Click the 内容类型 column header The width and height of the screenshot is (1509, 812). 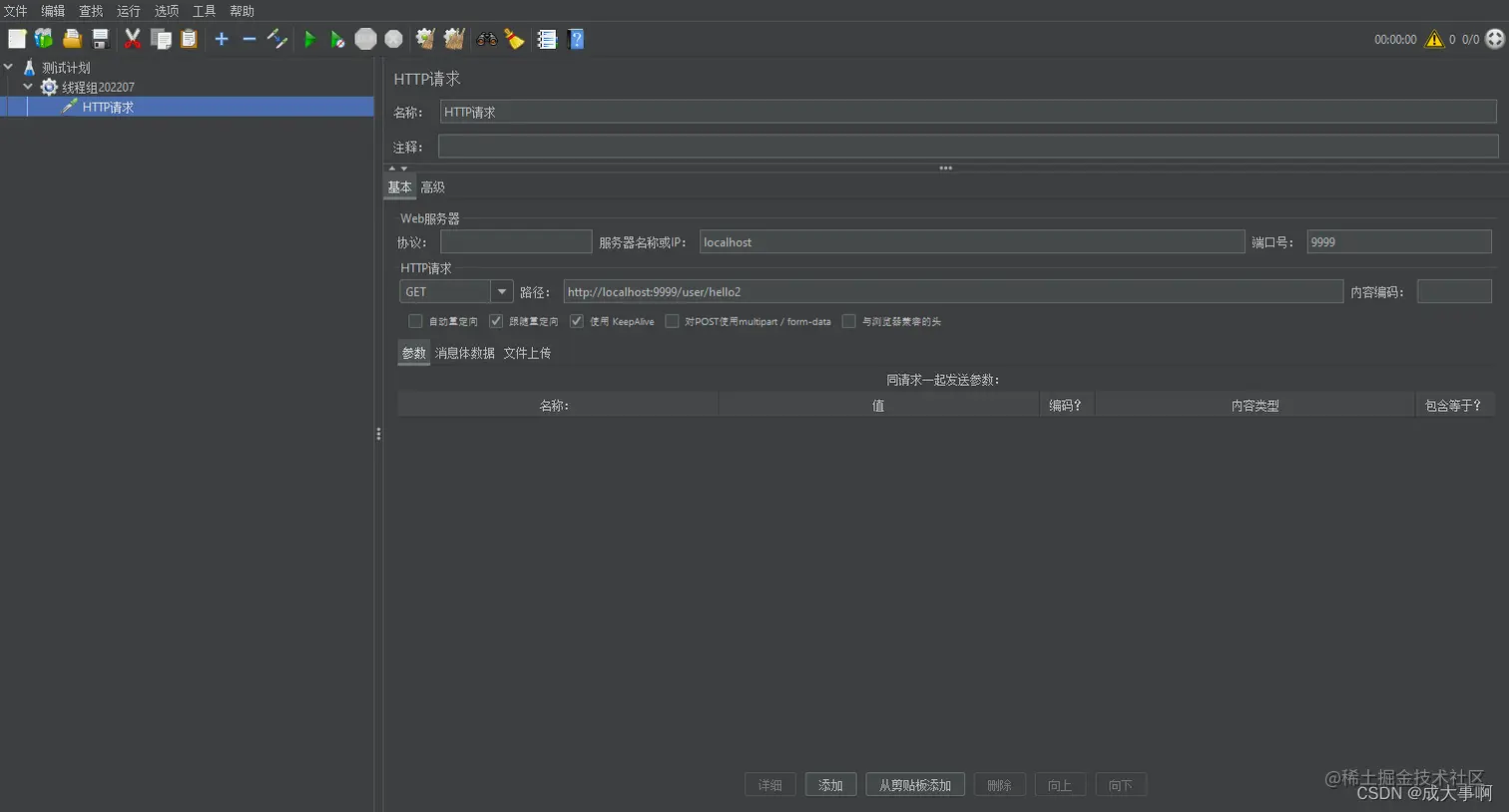(x=1255, y=406)
